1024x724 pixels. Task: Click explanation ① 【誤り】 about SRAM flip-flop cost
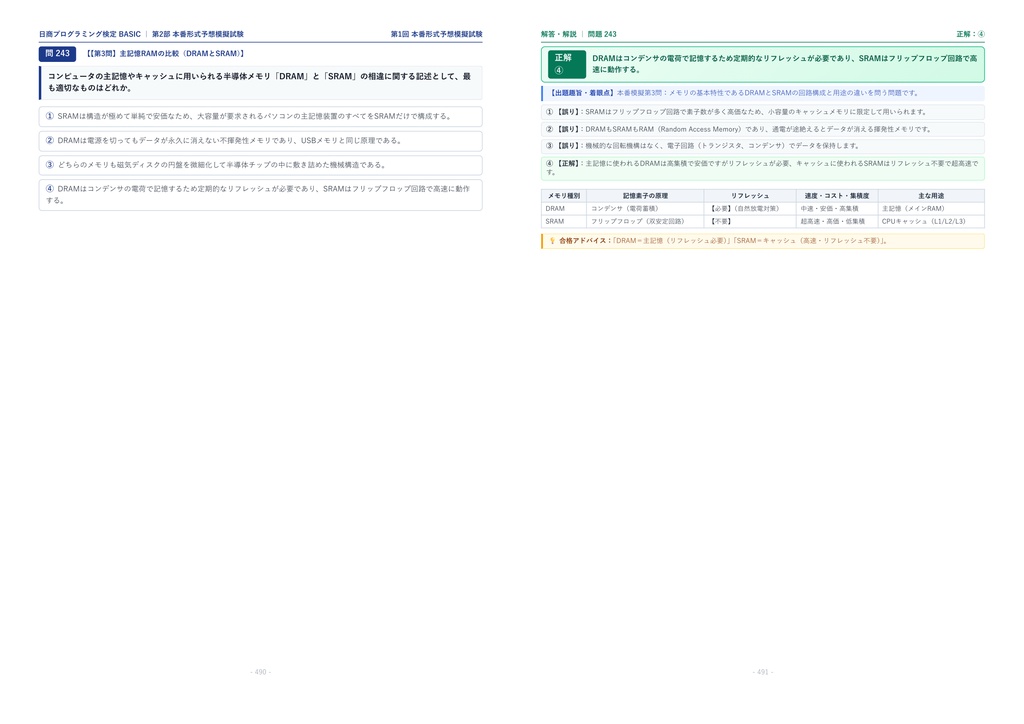tap(763, 112)
